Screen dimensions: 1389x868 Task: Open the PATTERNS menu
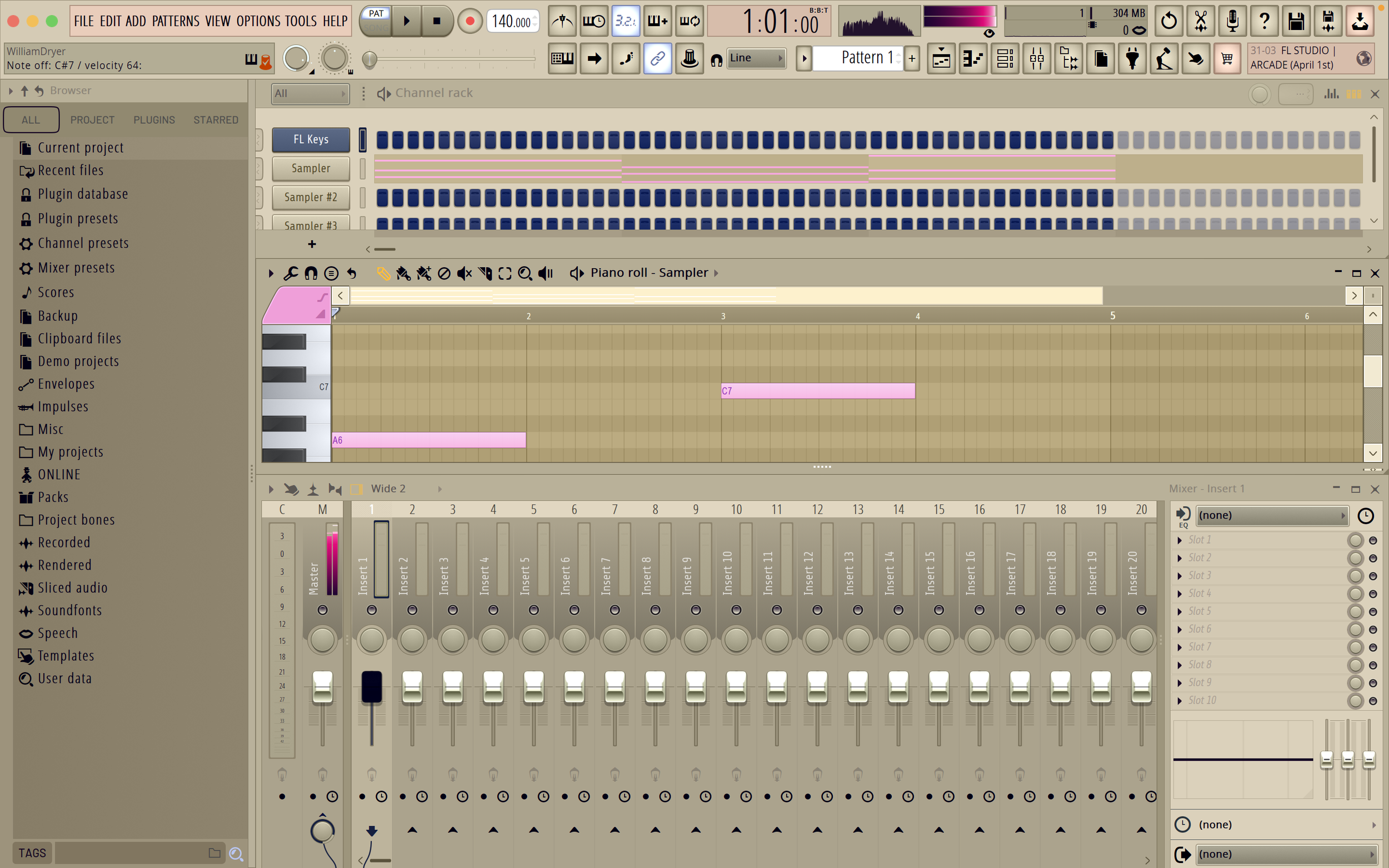coord(175,21)
